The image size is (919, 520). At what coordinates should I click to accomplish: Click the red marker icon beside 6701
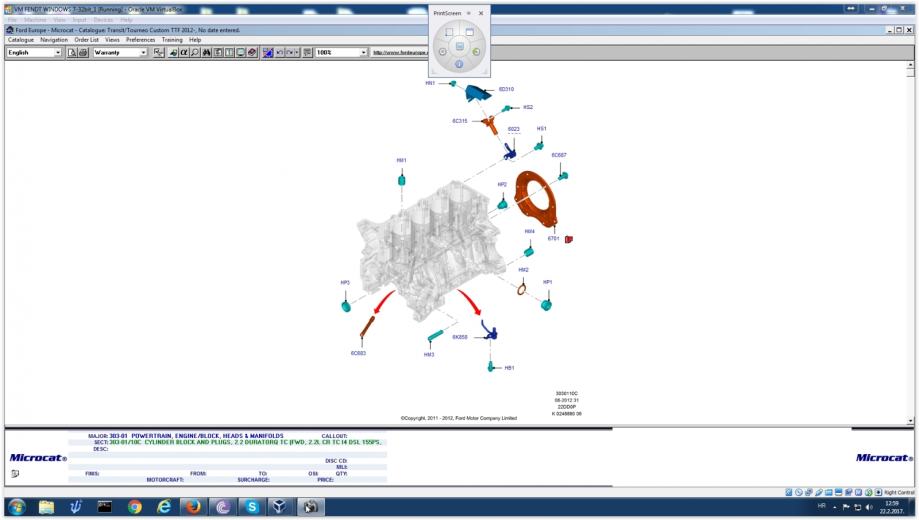tap(569, 239)
